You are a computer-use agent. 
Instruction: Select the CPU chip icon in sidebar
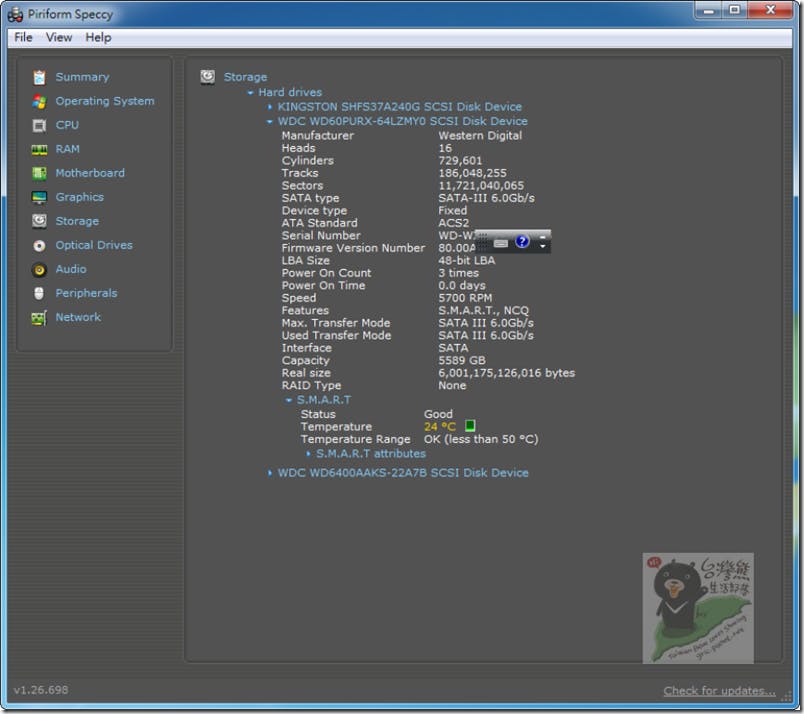click(39, 125)
